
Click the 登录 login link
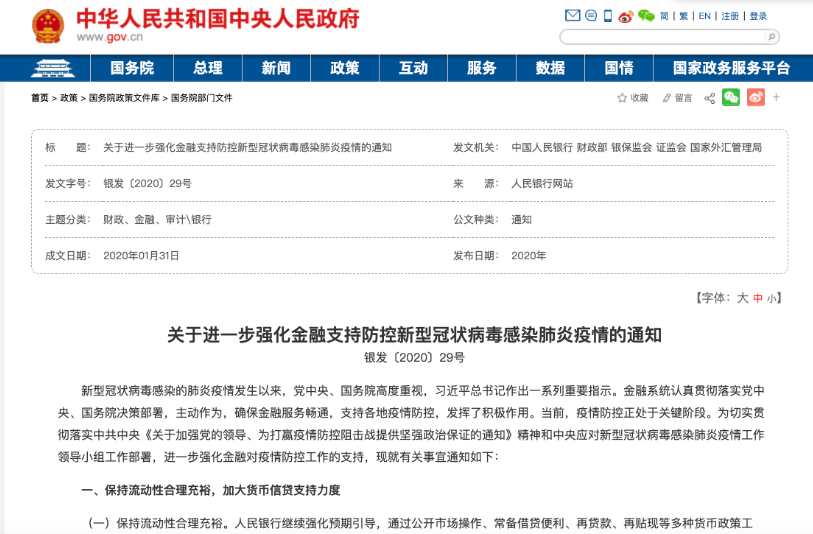coord(758,16)
